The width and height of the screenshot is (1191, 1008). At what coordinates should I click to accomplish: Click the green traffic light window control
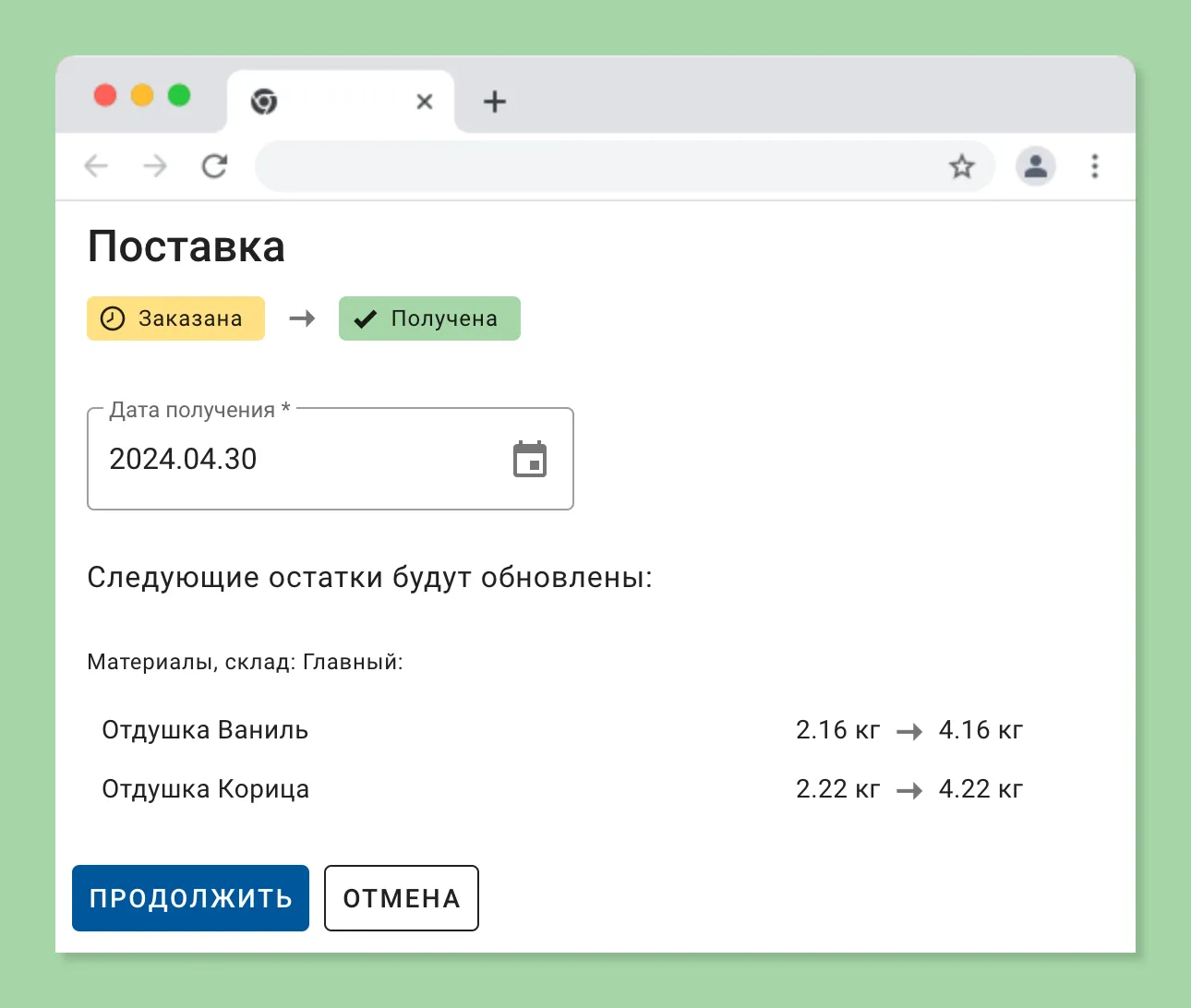(x=179, y=95)
